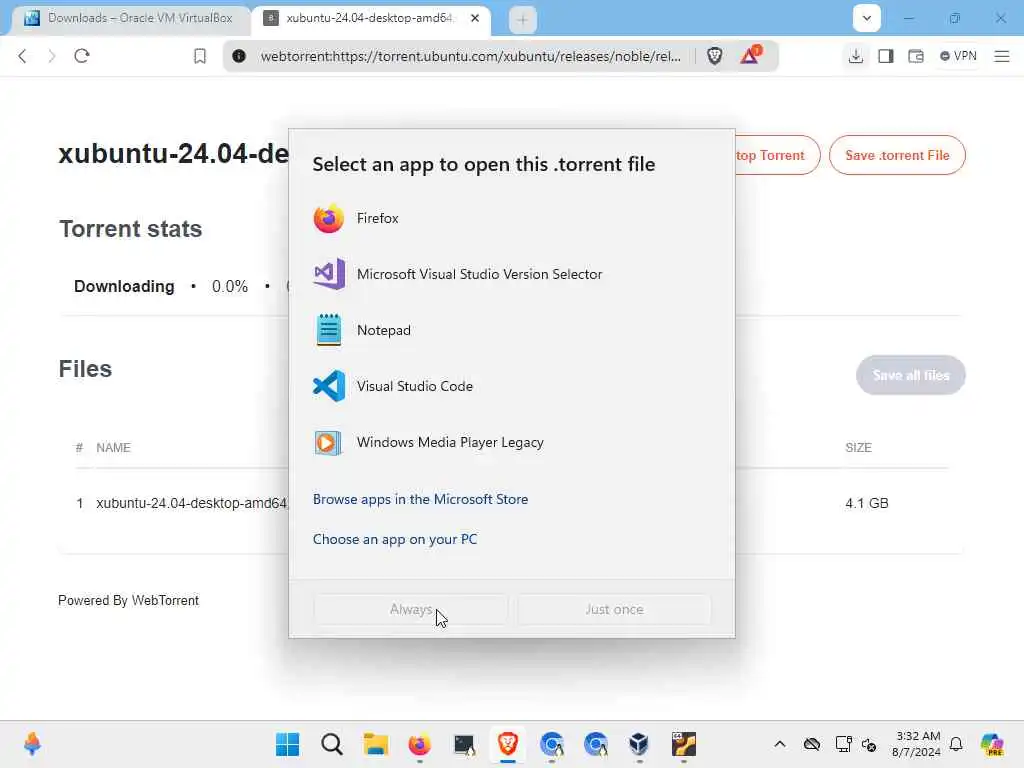1024x768 pixels.
Task: Click the webtorrent URL address bar
Action: [470, 56]
